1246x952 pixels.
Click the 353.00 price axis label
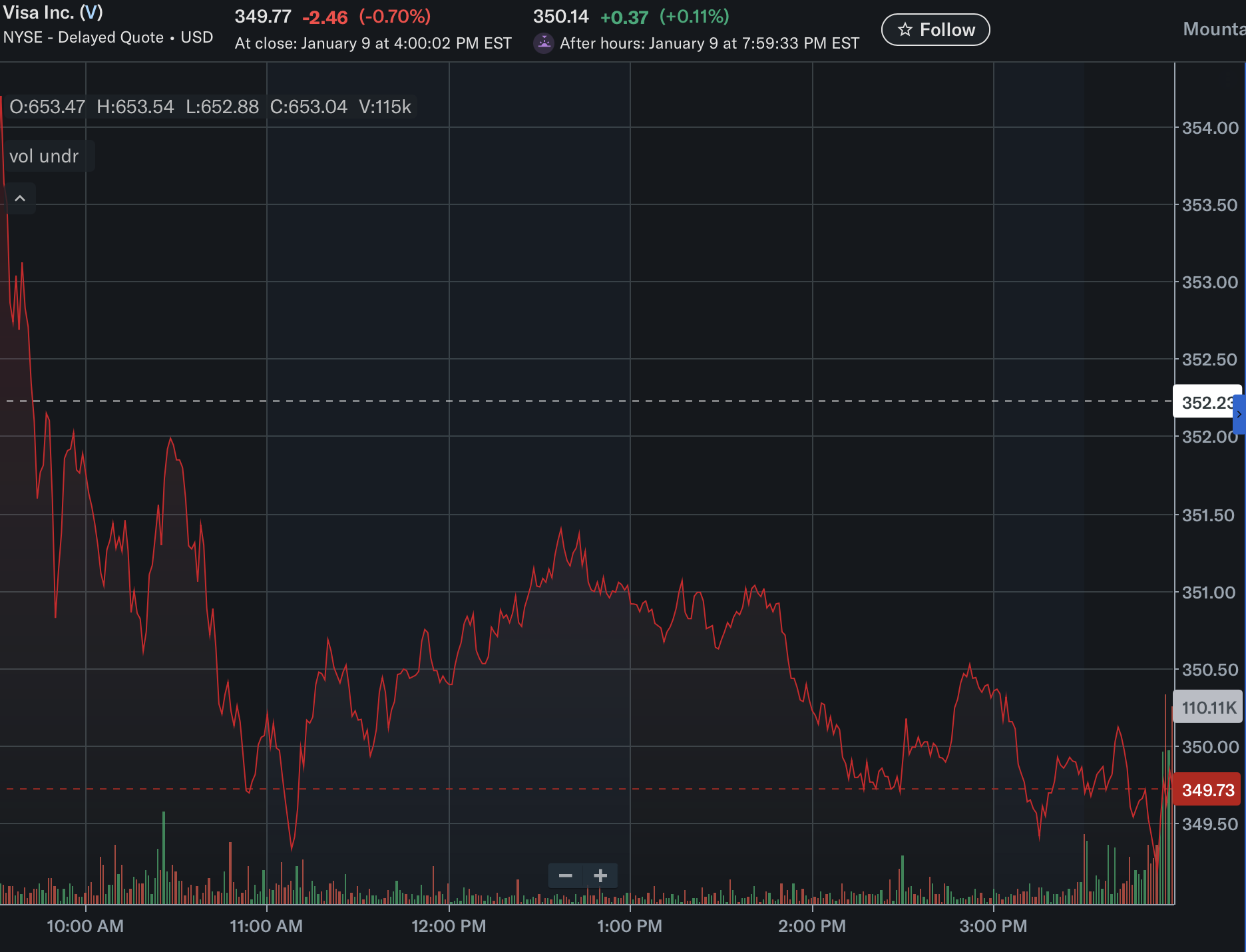click(x=1210, y=282)
